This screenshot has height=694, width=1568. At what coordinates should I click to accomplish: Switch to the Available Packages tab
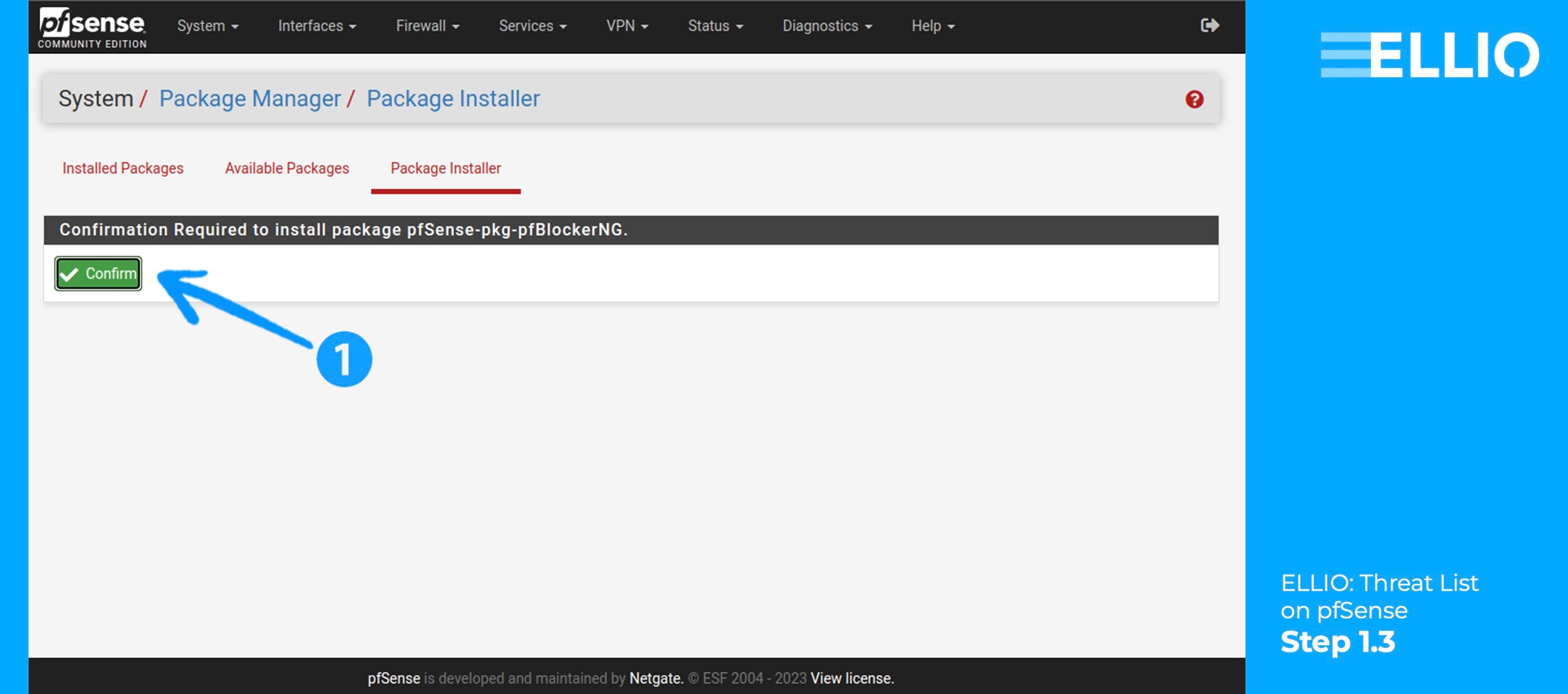coord(286,168)
